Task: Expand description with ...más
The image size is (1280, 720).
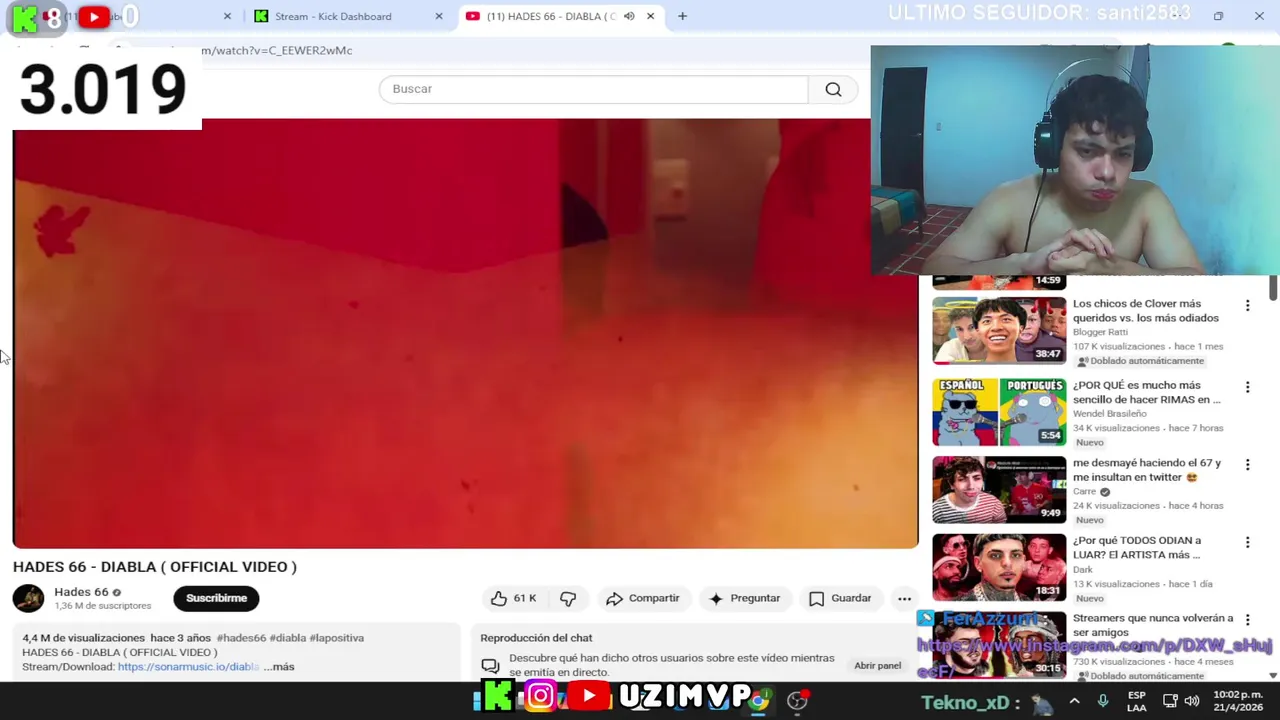Action: coord(279,667)
